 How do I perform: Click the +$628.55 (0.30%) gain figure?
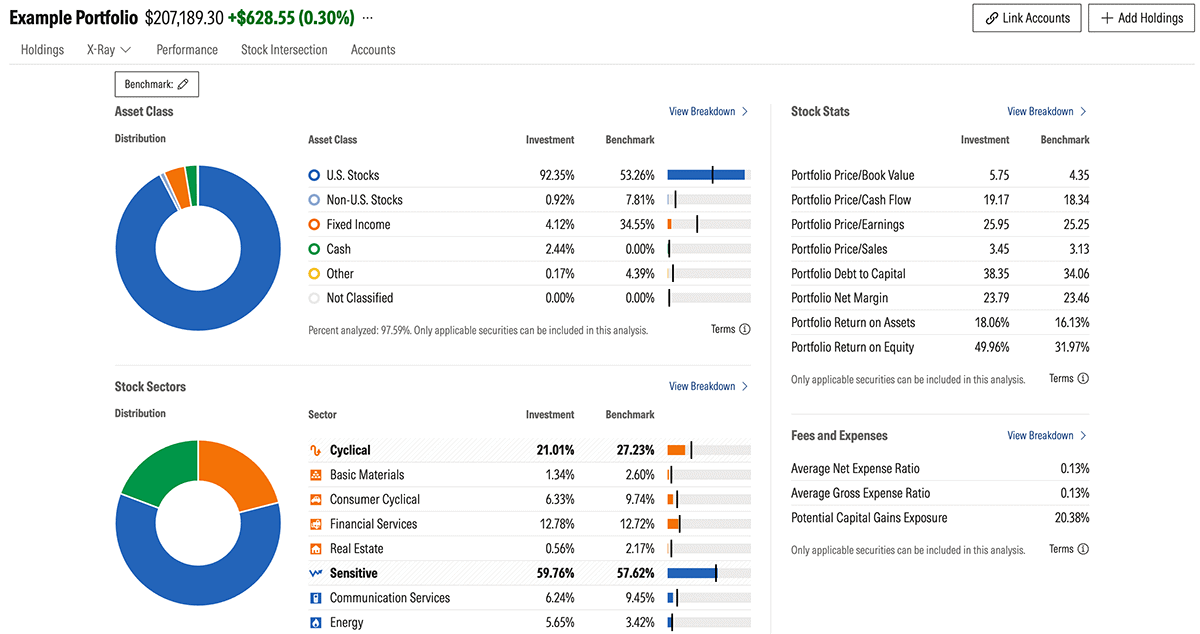tap(290, 18)
